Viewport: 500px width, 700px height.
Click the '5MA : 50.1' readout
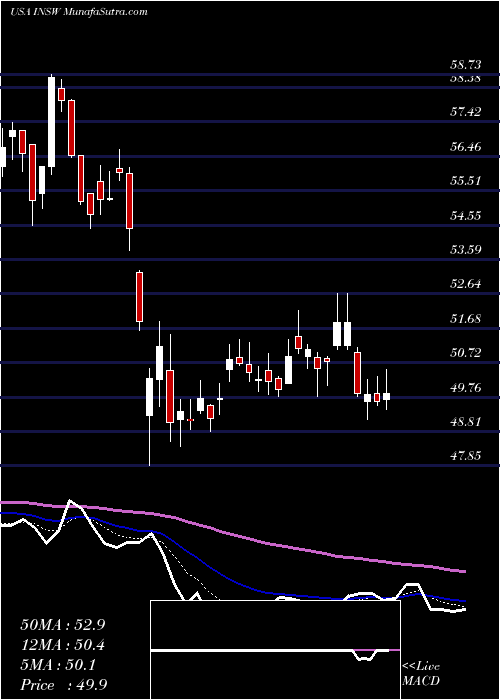click(57, 665)
